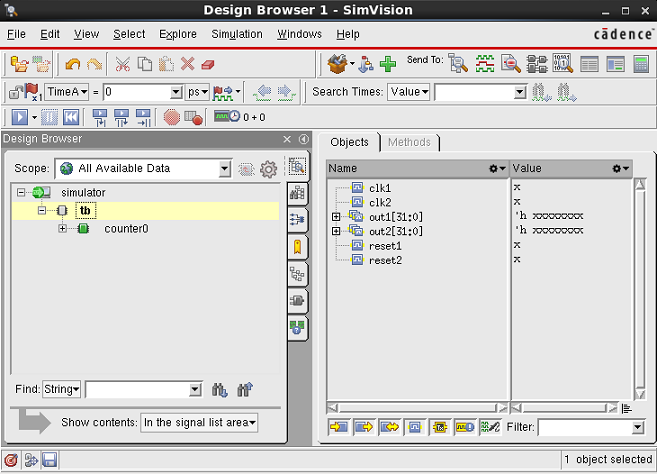Toggle the show inouts filter button
Screen dimensions: 657x474
pyautogui.click(x=389, y=427)
